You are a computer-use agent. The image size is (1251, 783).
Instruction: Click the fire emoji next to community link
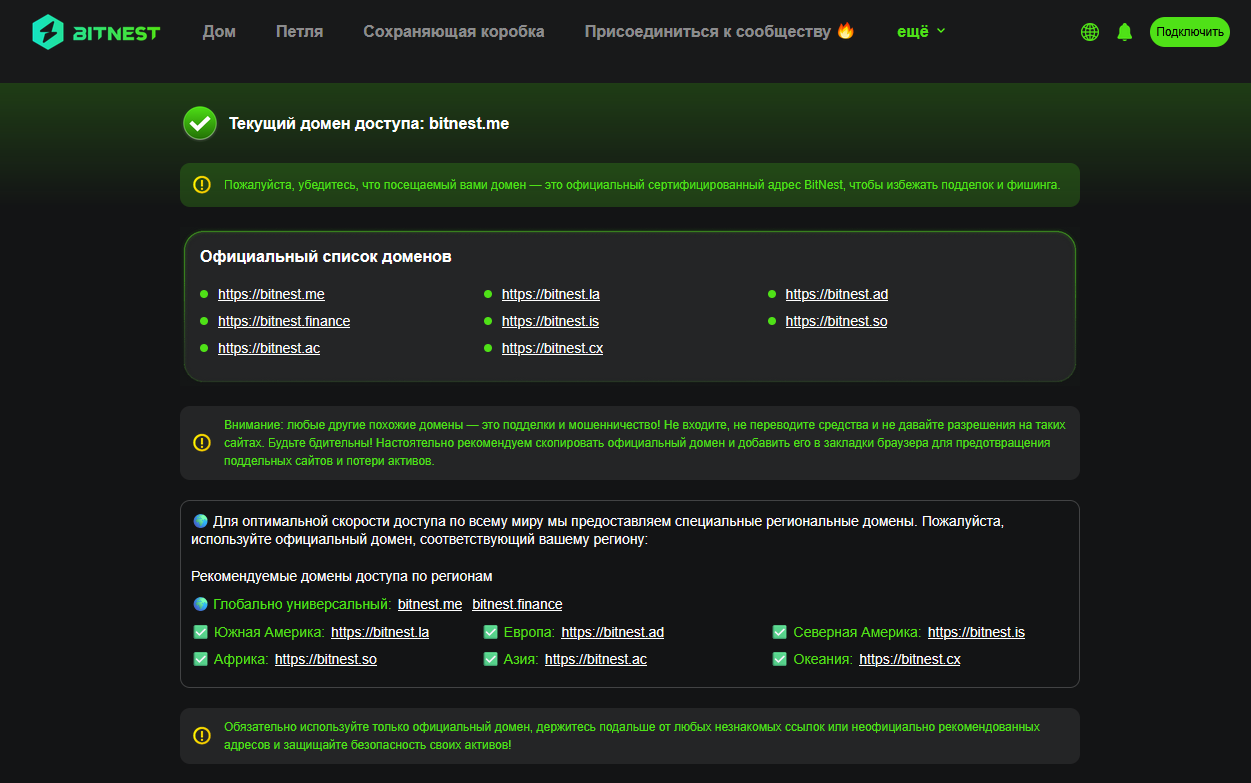point(845,30)
